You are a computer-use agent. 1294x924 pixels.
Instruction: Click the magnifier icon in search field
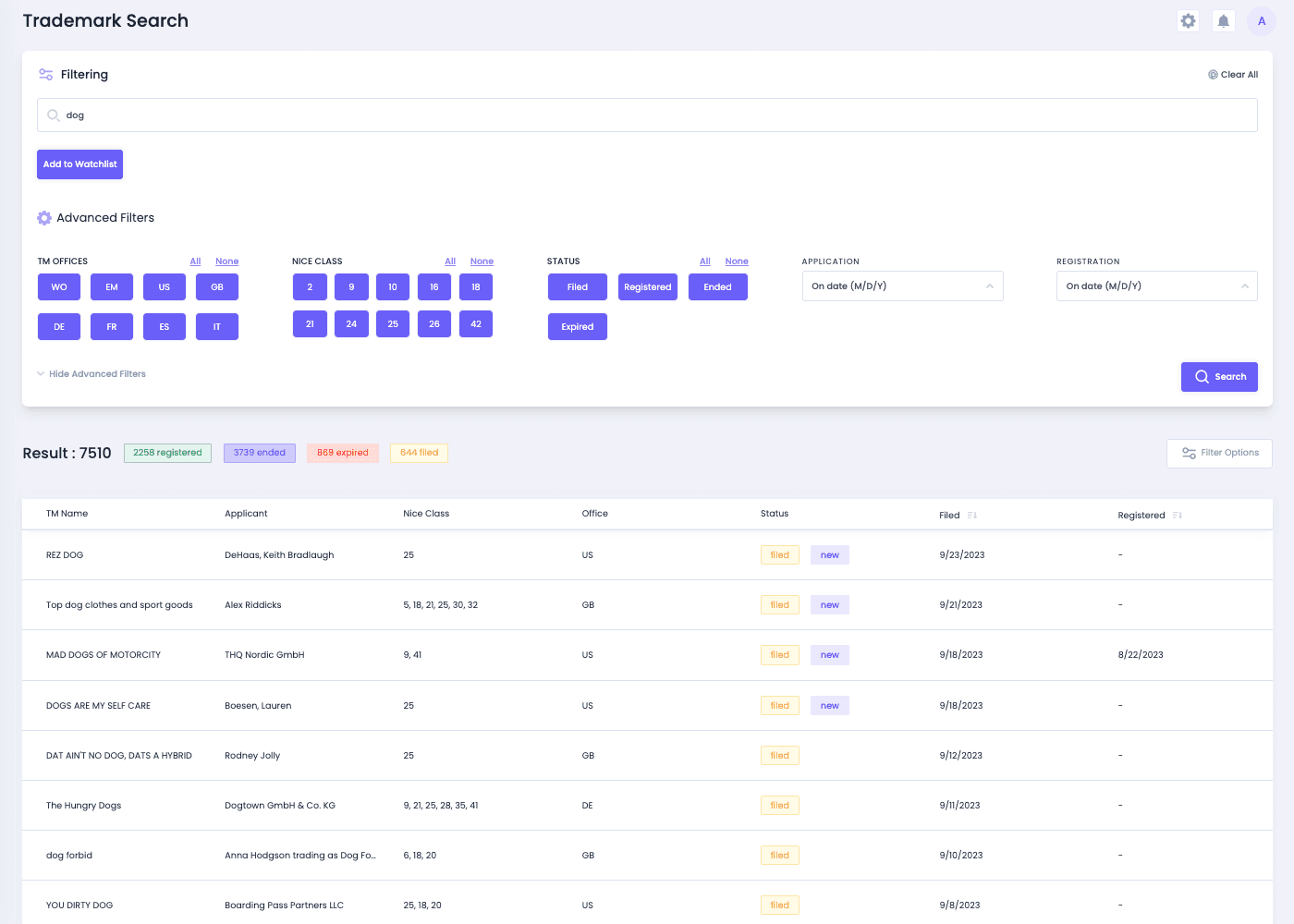(54, 115)
